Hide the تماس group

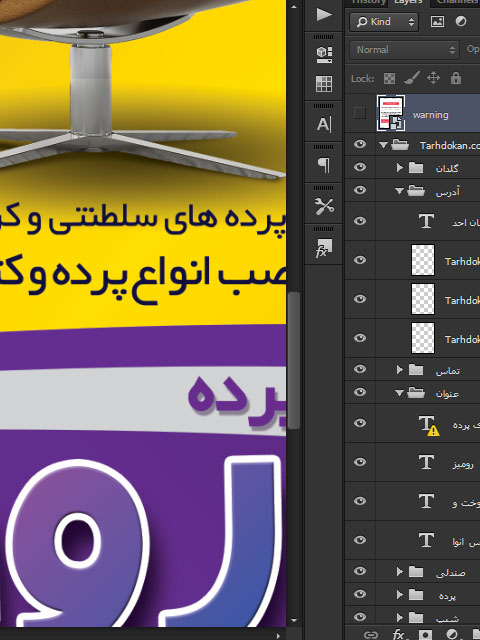pos(360,369)
